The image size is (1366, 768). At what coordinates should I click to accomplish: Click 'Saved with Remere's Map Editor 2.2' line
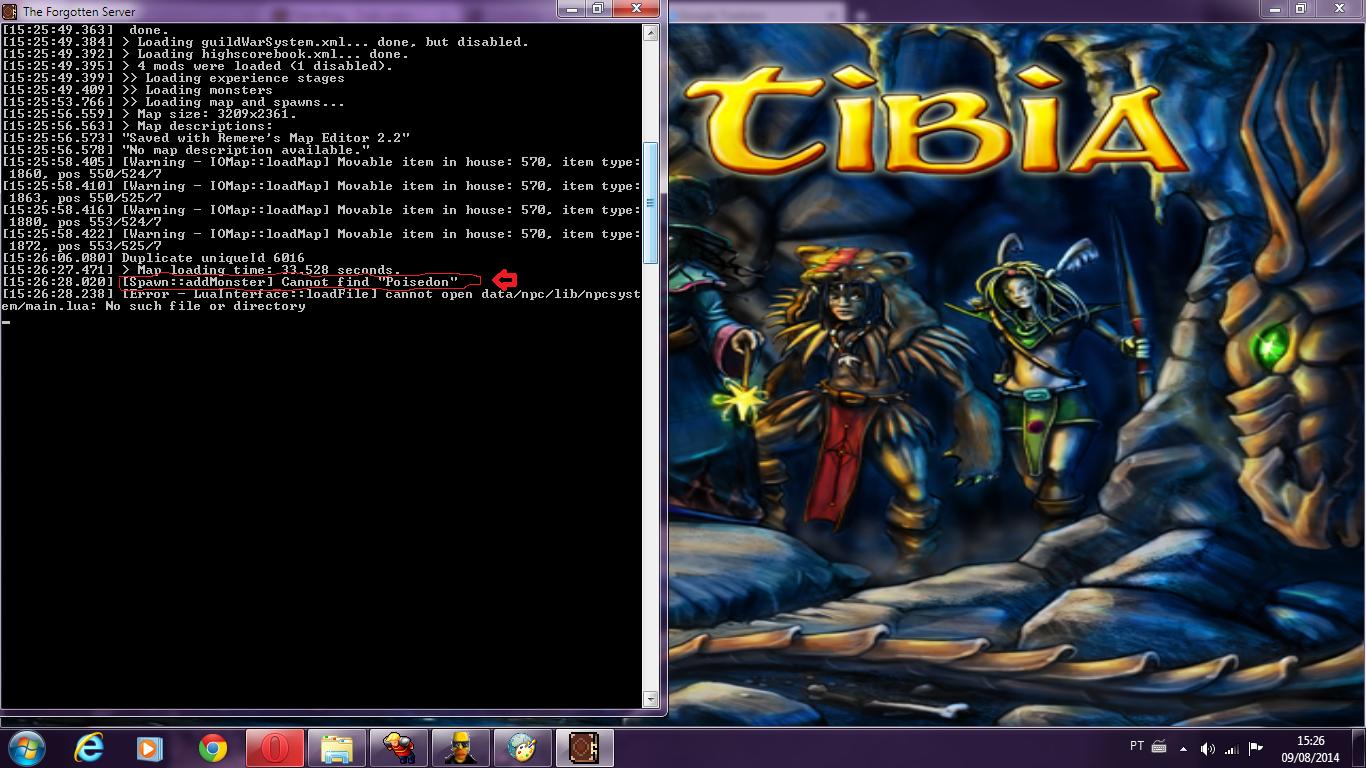pos(205,138)
